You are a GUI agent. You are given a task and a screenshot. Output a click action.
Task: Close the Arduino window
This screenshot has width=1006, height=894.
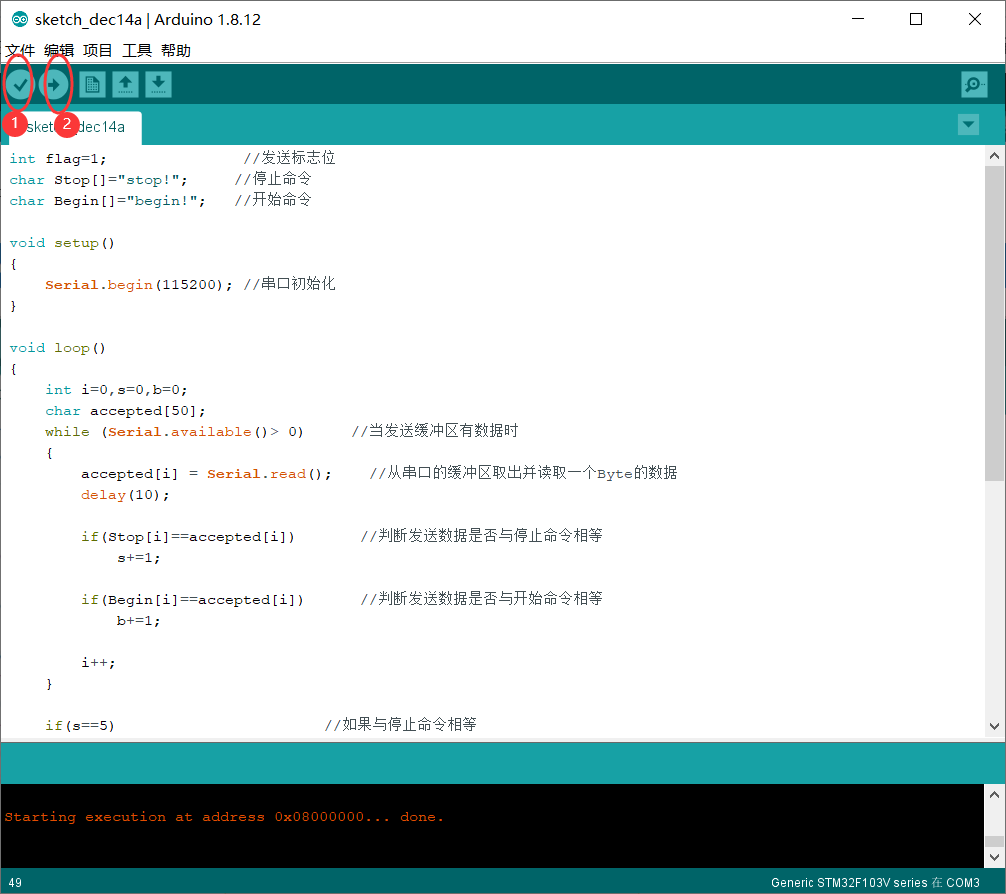[x=975, y=19]
